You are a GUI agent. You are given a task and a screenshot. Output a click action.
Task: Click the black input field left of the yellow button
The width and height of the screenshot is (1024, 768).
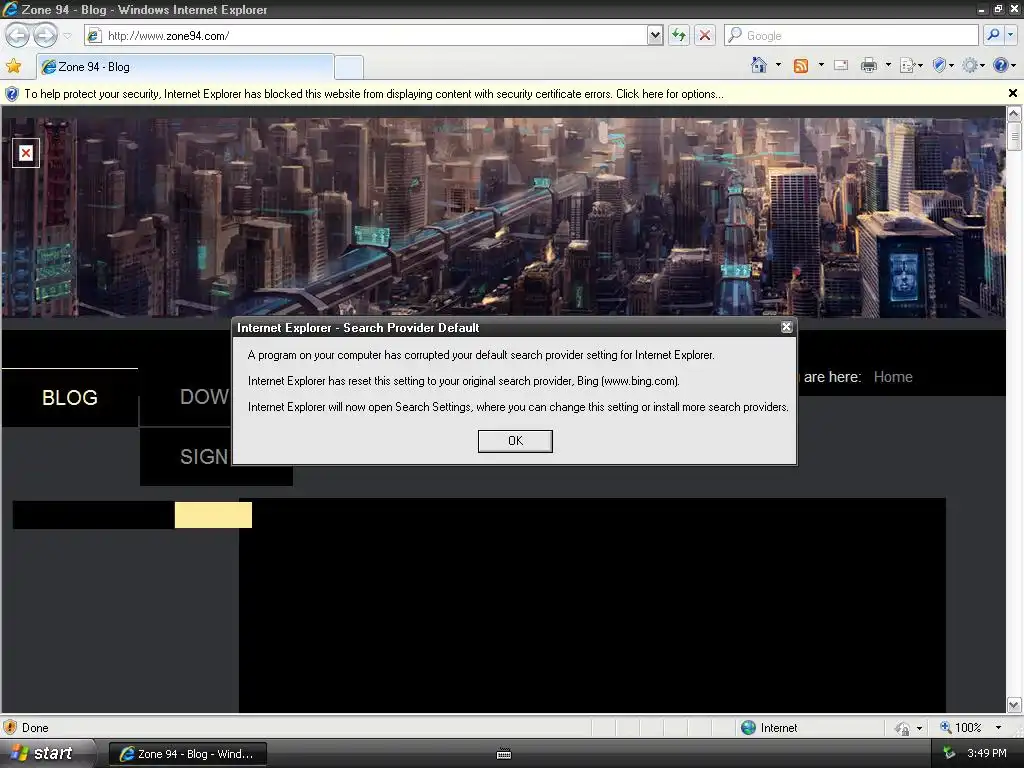[x=93, y=515]
